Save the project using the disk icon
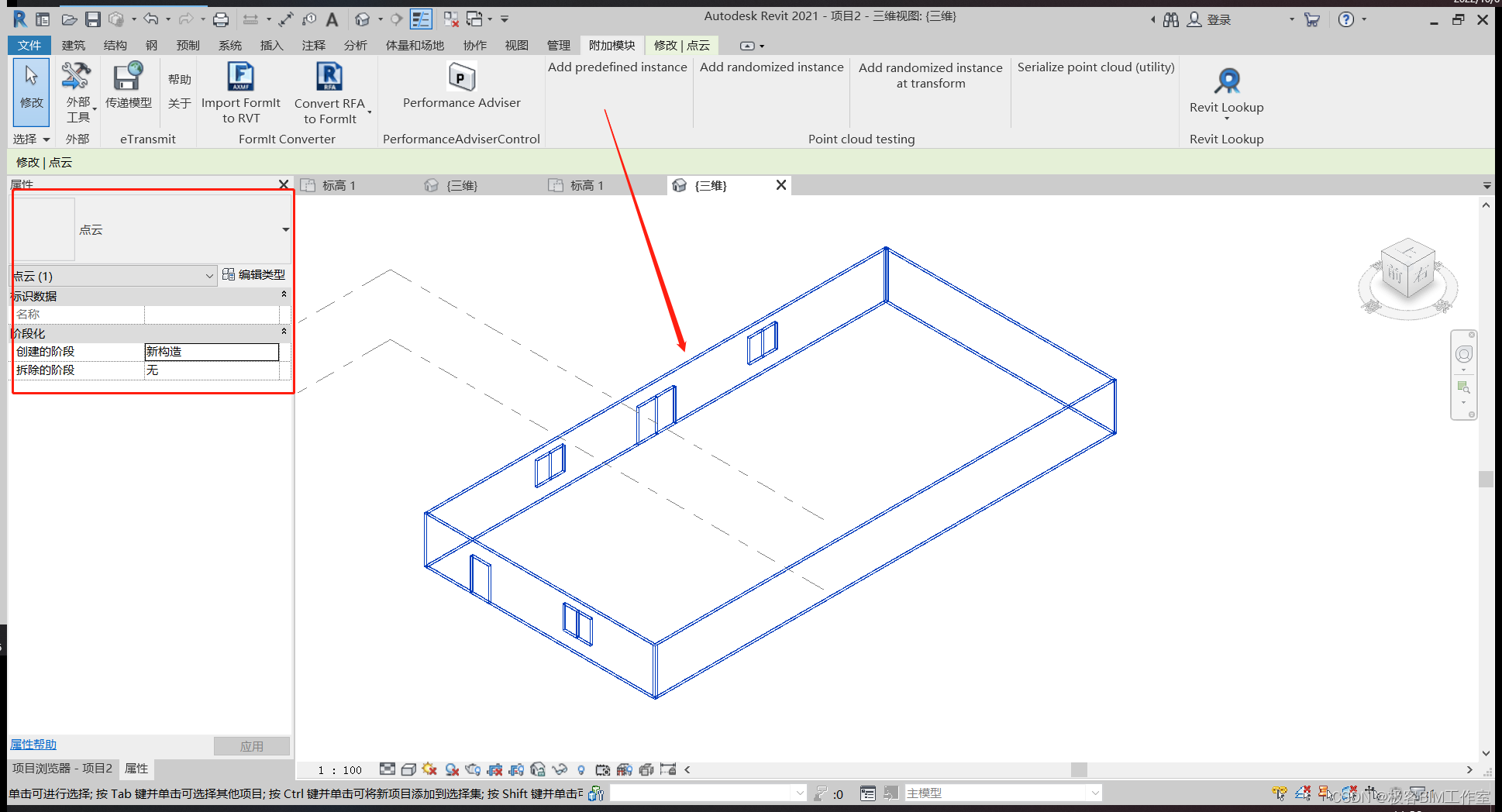1502x812 pixels. 93,19
